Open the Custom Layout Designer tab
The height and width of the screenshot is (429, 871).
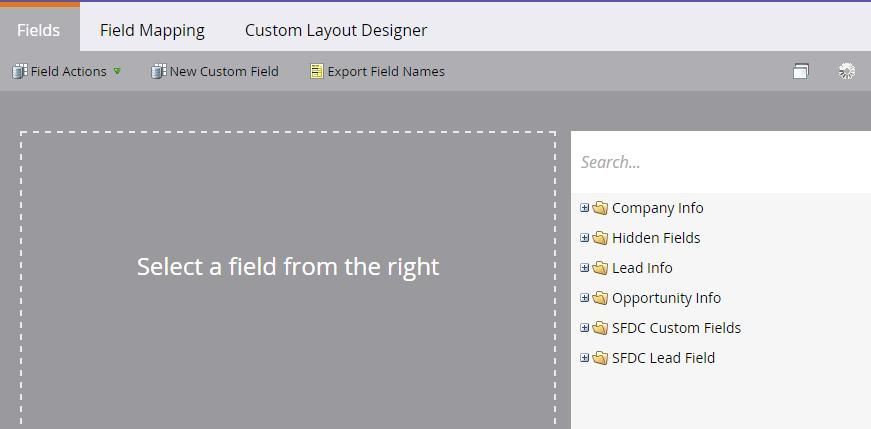pyautogui.click(x=336, y=30)
